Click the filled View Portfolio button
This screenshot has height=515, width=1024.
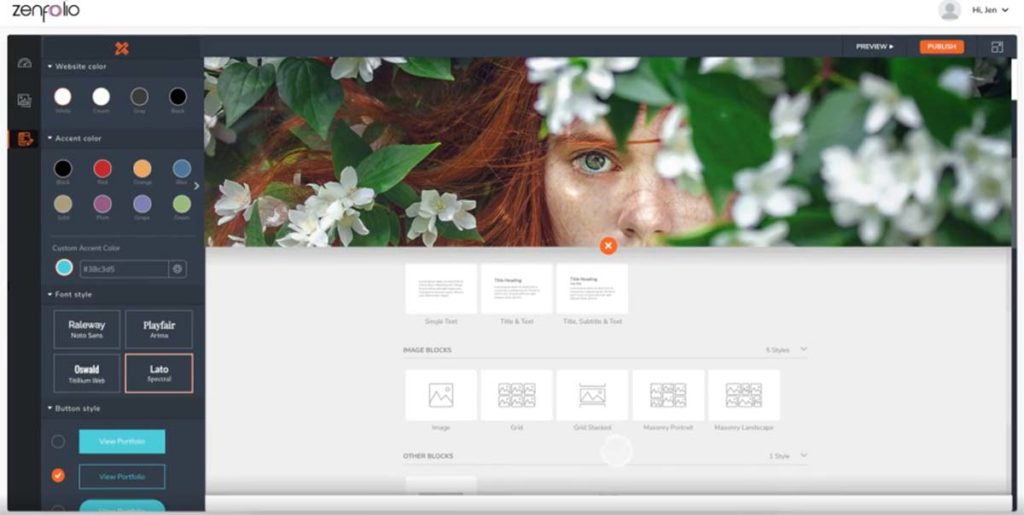point(122,442)
